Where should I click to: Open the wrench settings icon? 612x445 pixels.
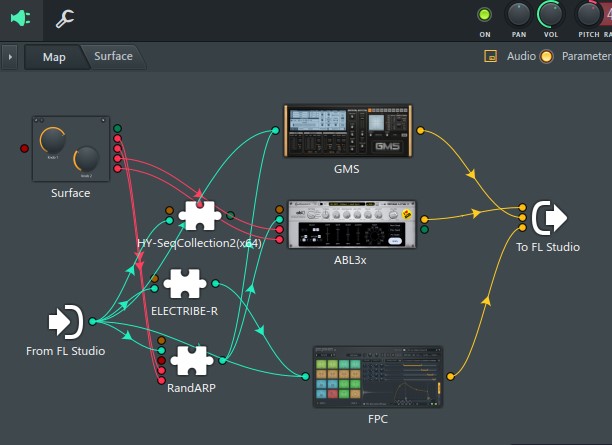(x=65, y=18)
